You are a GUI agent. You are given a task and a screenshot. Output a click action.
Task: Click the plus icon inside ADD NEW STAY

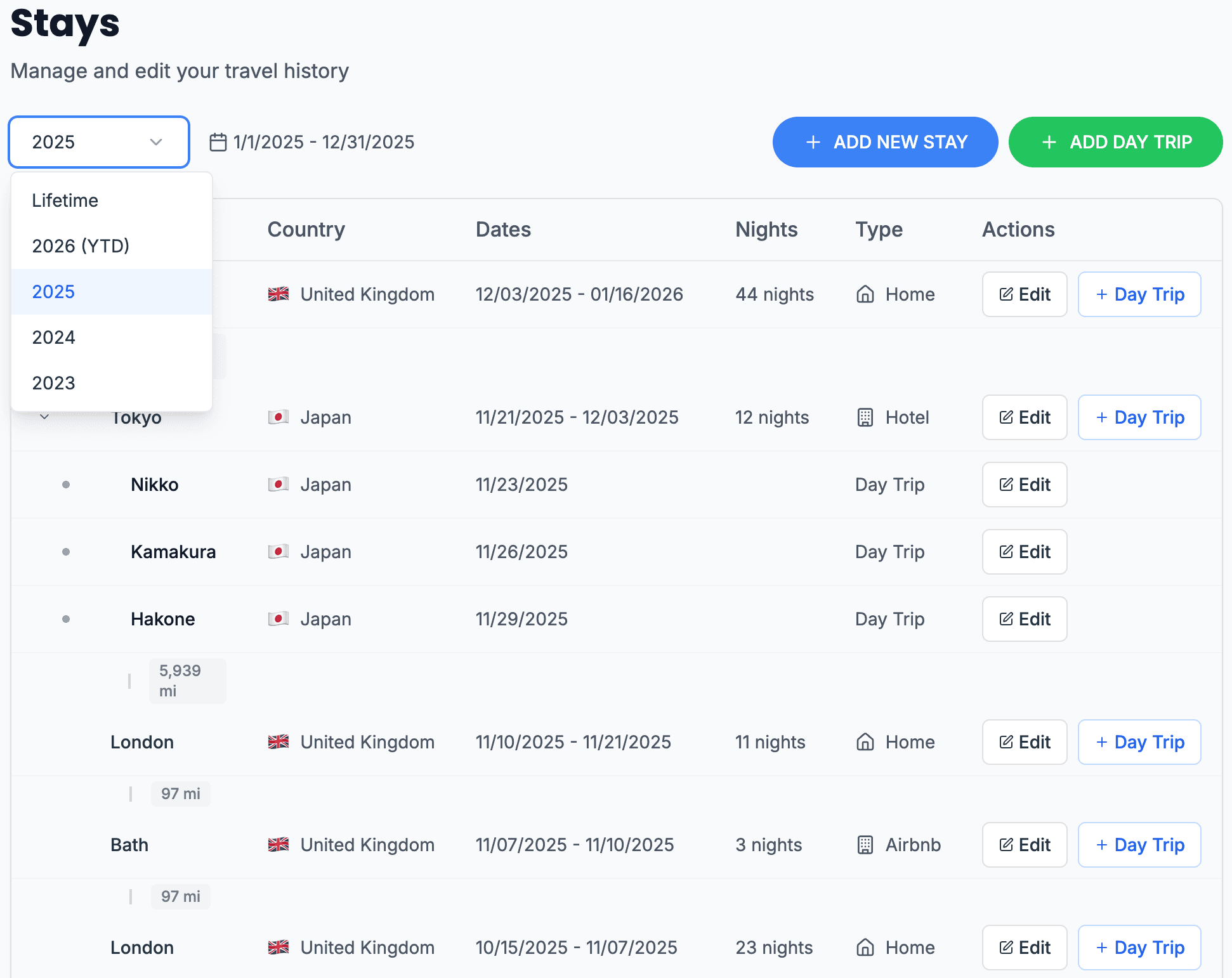(813, 141)
